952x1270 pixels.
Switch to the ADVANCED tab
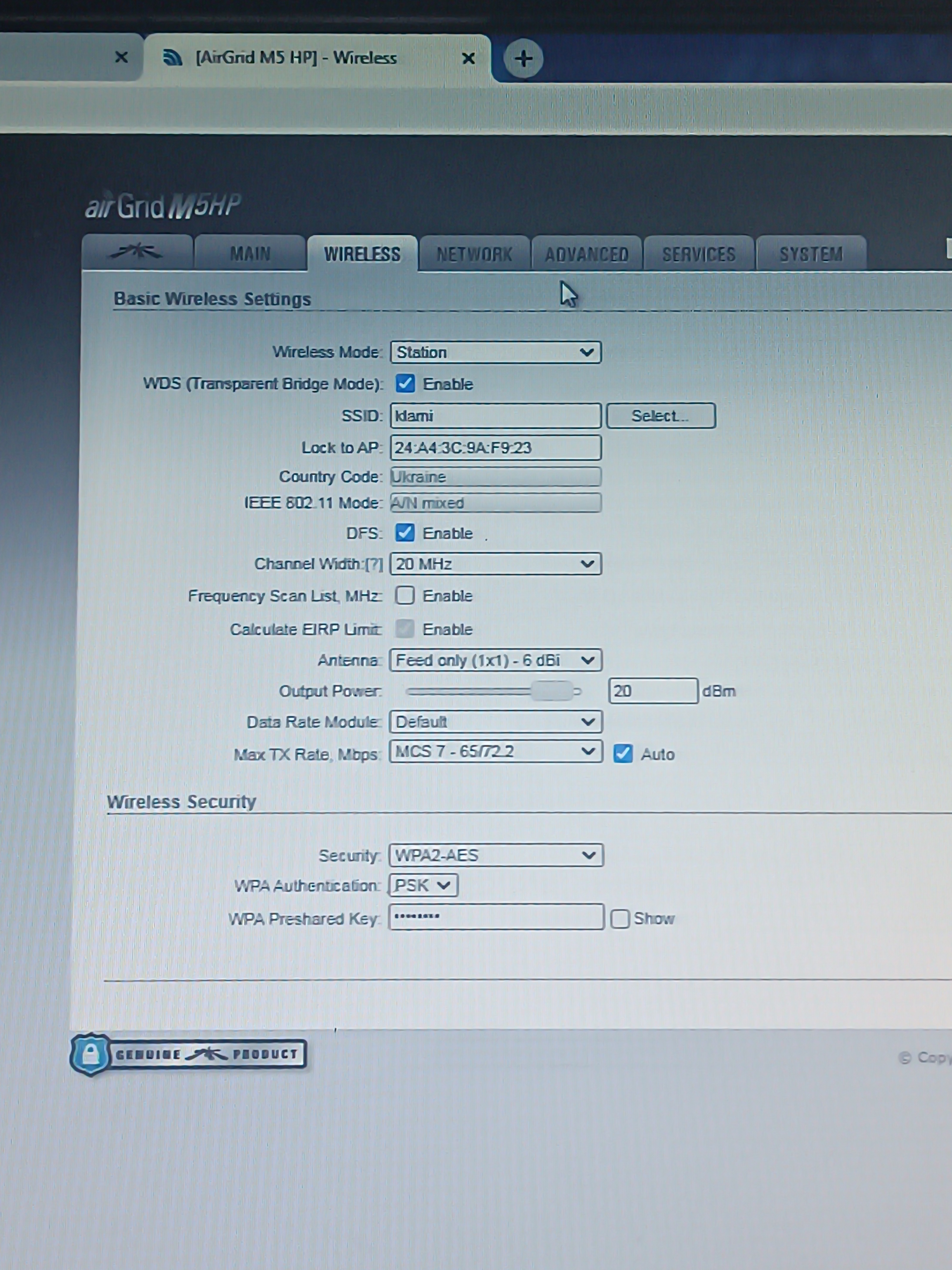click(x=586, y=254)
